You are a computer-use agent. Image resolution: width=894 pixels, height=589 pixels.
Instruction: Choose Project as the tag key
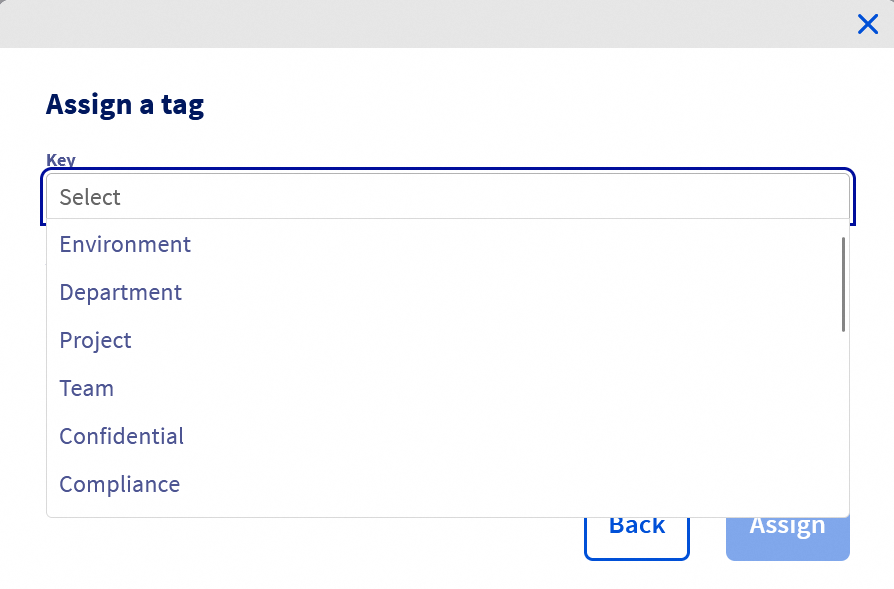point(95,340)
